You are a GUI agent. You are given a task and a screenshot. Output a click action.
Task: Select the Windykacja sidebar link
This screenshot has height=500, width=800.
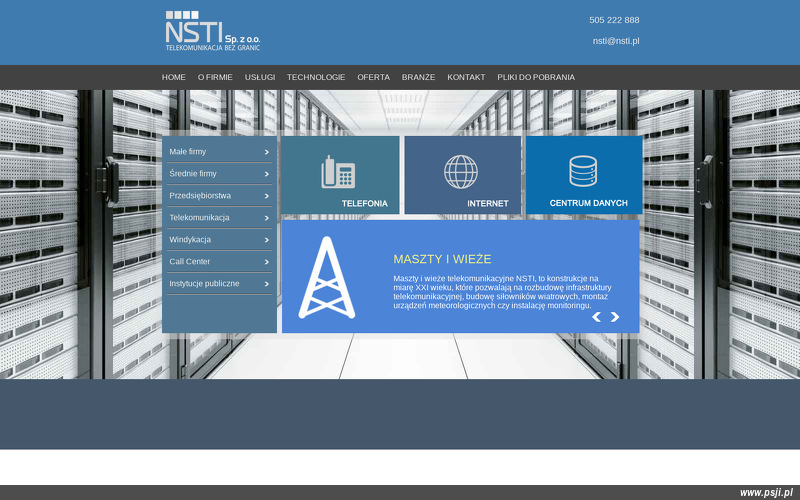click(x=190, y=239)
